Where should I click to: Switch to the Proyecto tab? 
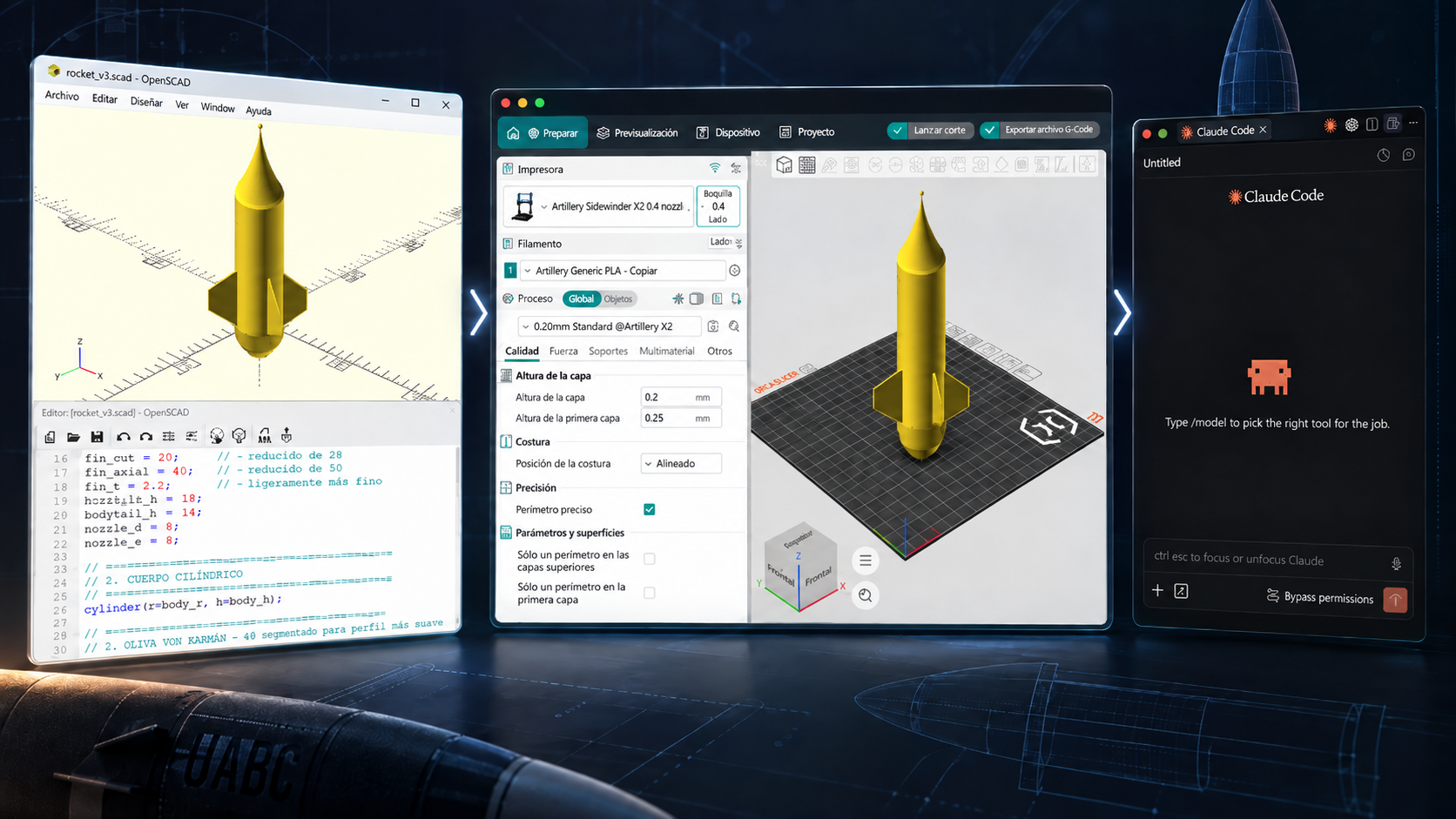click(807, 132)
